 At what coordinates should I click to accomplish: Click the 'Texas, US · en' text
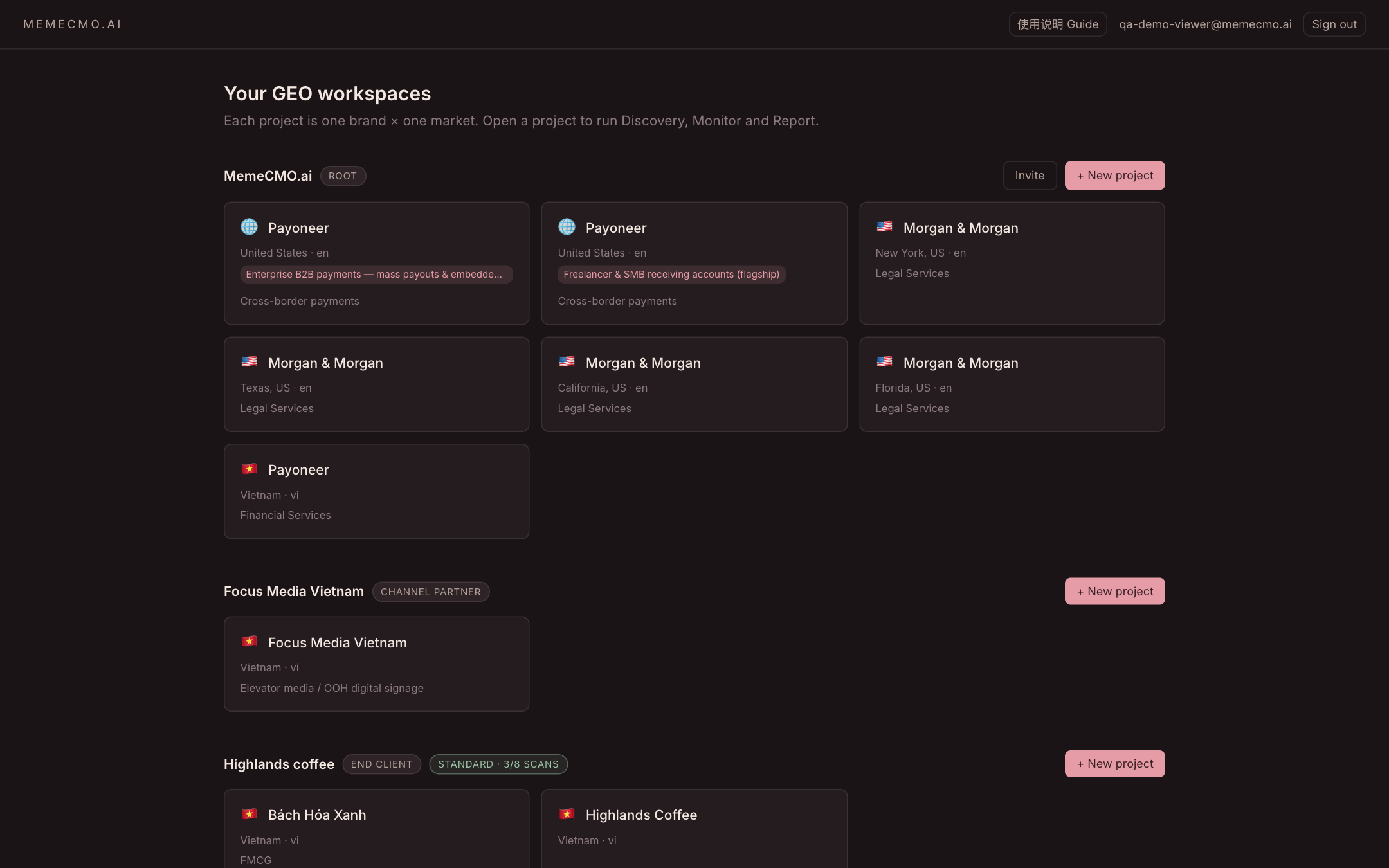coord(276,388)
